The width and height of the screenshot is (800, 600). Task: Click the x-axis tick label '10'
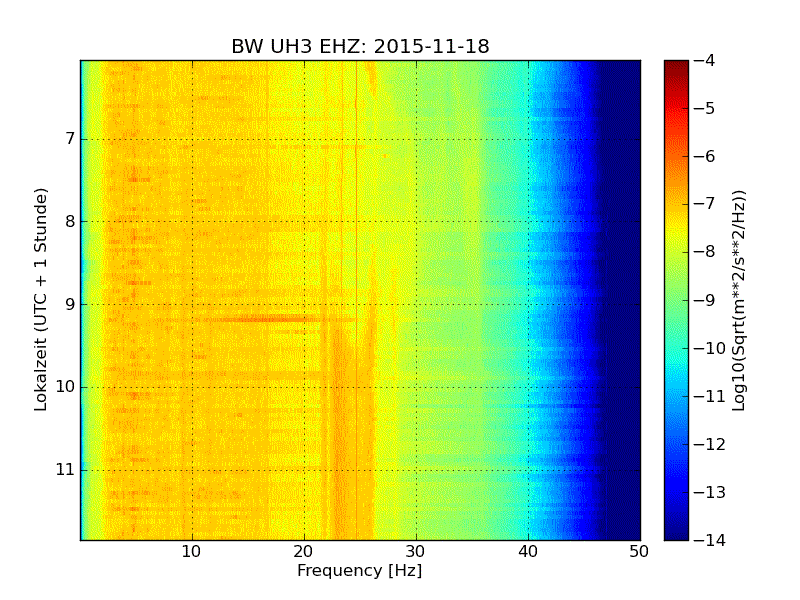[192, 552]
